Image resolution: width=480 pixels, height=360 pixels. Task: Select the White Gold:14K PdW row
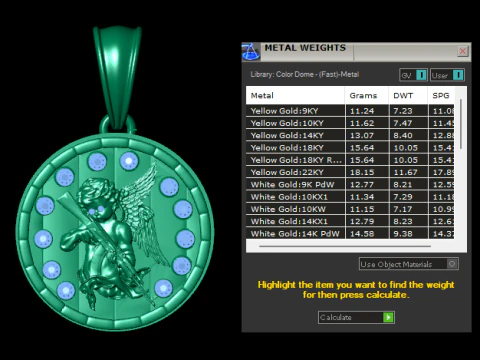350,234
